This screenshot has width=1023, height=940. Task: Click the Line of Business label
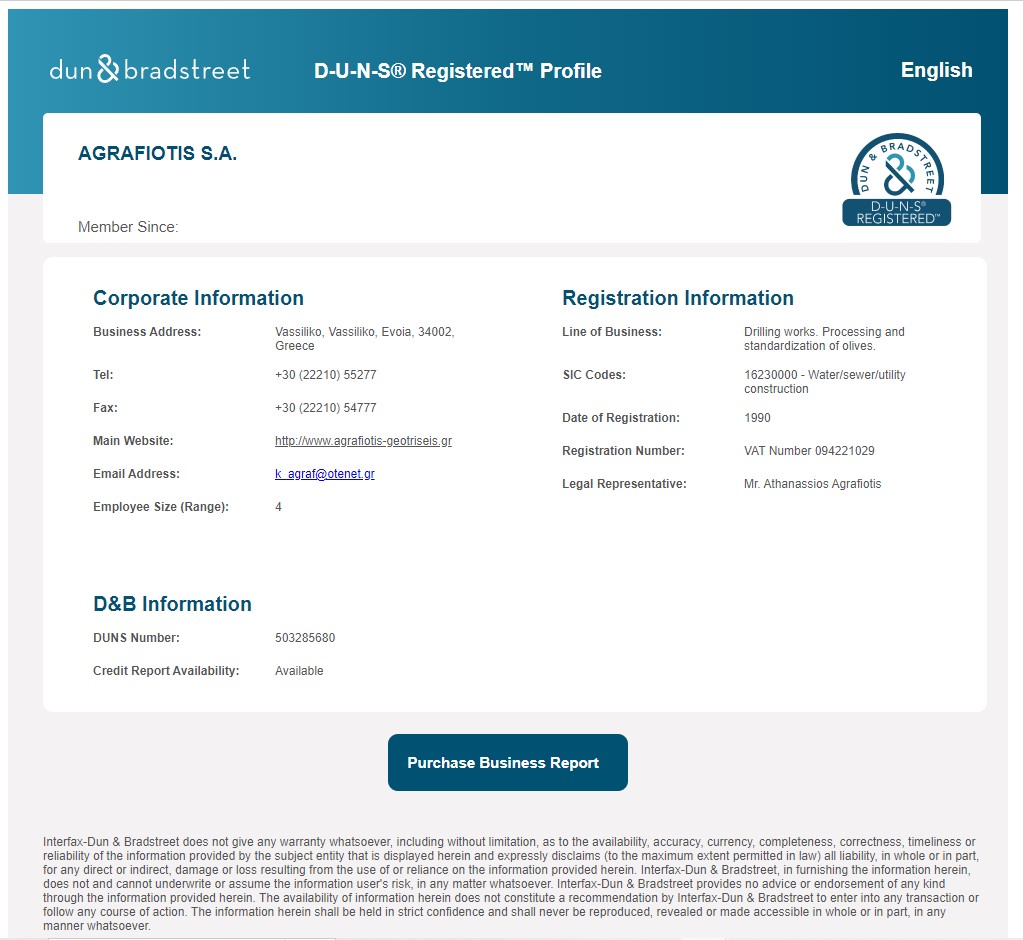point(612,332)
